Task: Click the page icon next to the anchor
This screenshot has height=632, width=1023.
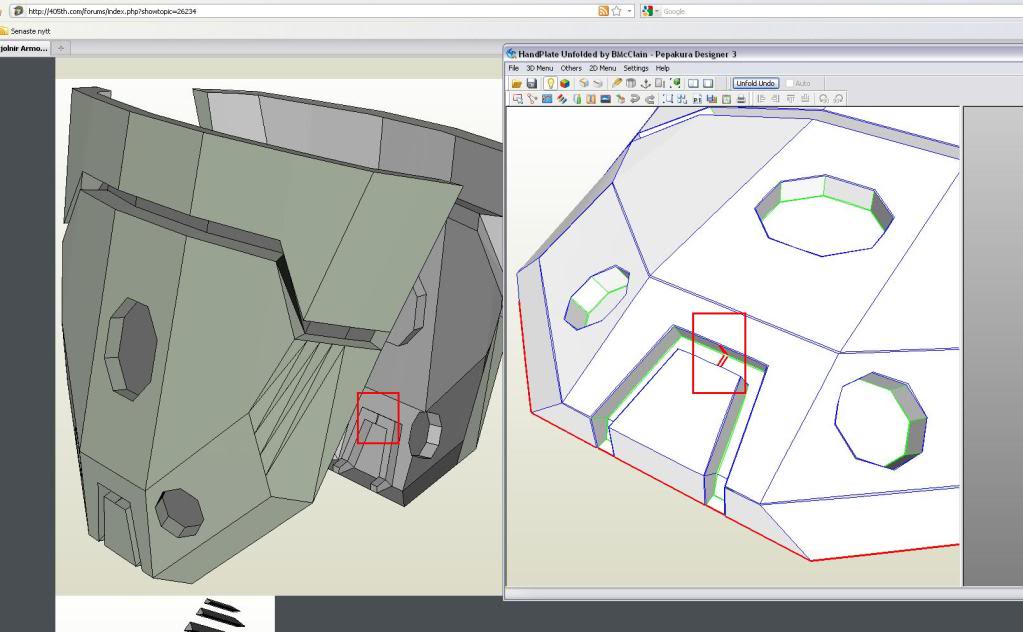Action: [660, 83]
